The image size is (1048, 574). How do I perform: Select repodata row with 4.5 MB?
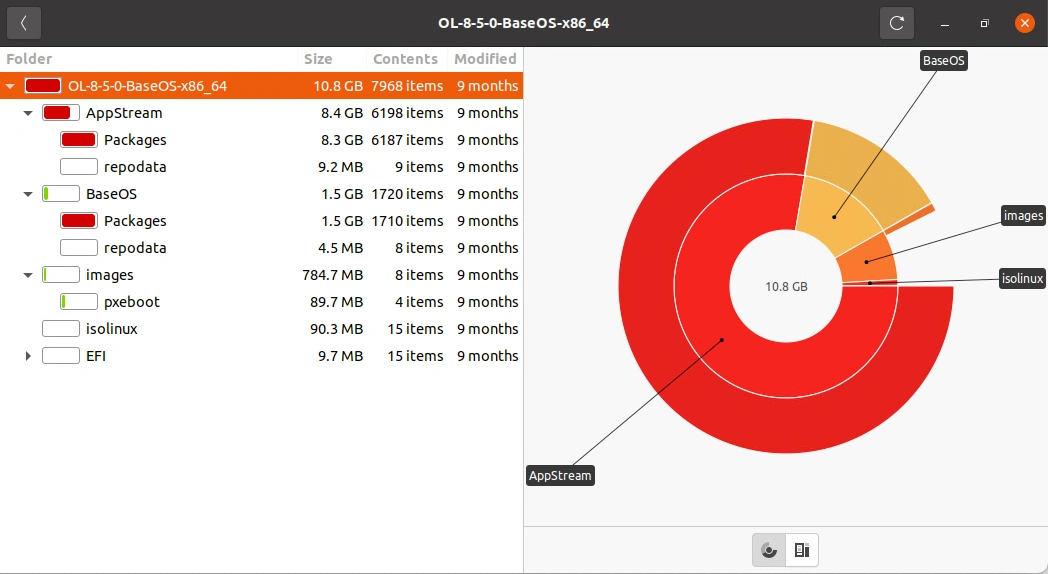tap(261, 248)
